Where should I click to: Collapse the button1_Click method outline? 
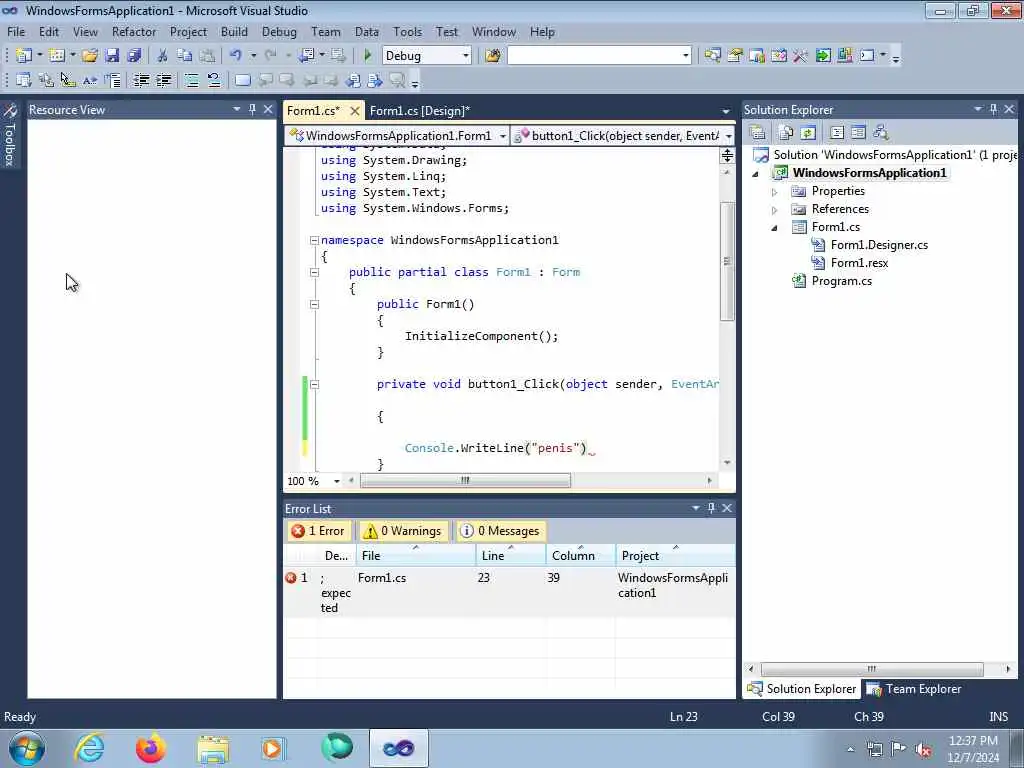coord(314,385)
